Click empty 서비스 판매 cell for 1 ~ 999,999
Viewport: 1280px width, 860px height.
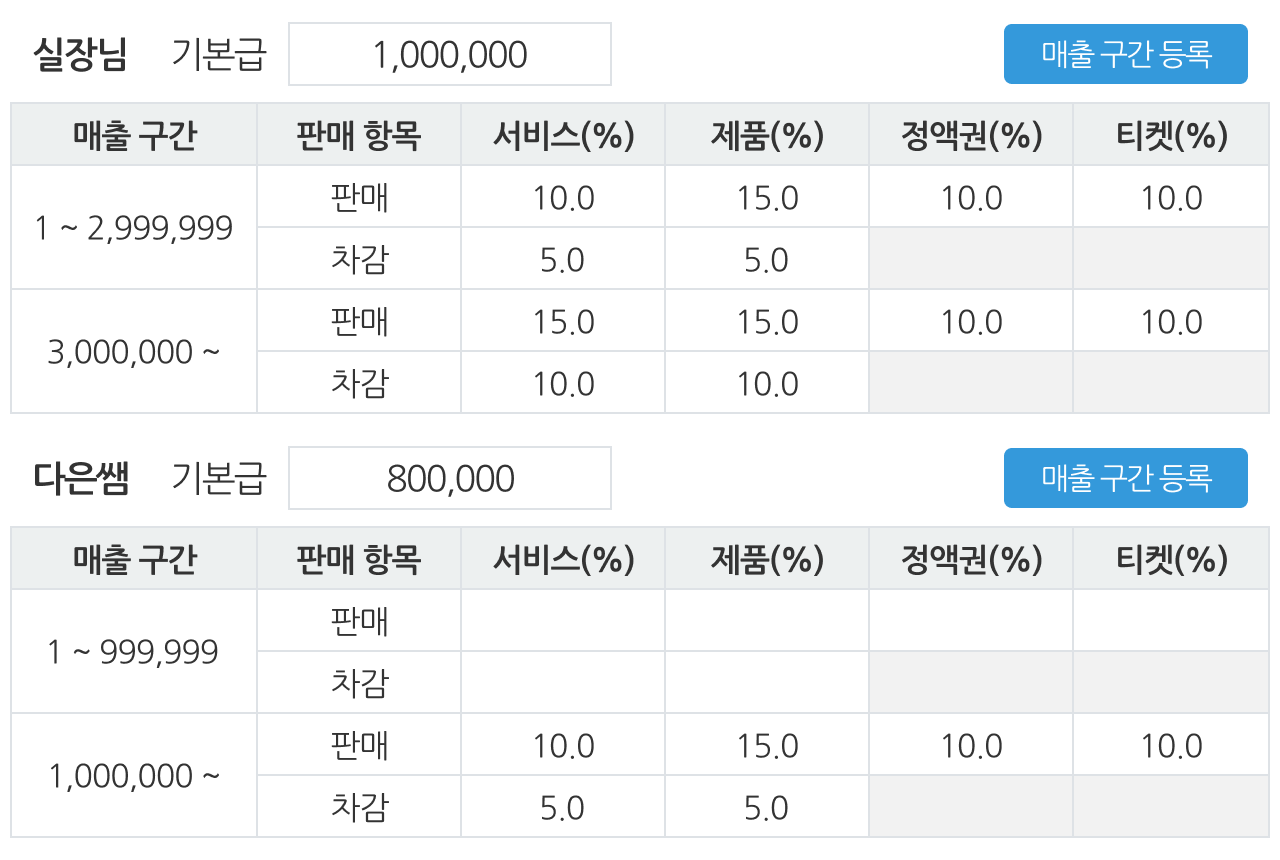coord(563,621)
